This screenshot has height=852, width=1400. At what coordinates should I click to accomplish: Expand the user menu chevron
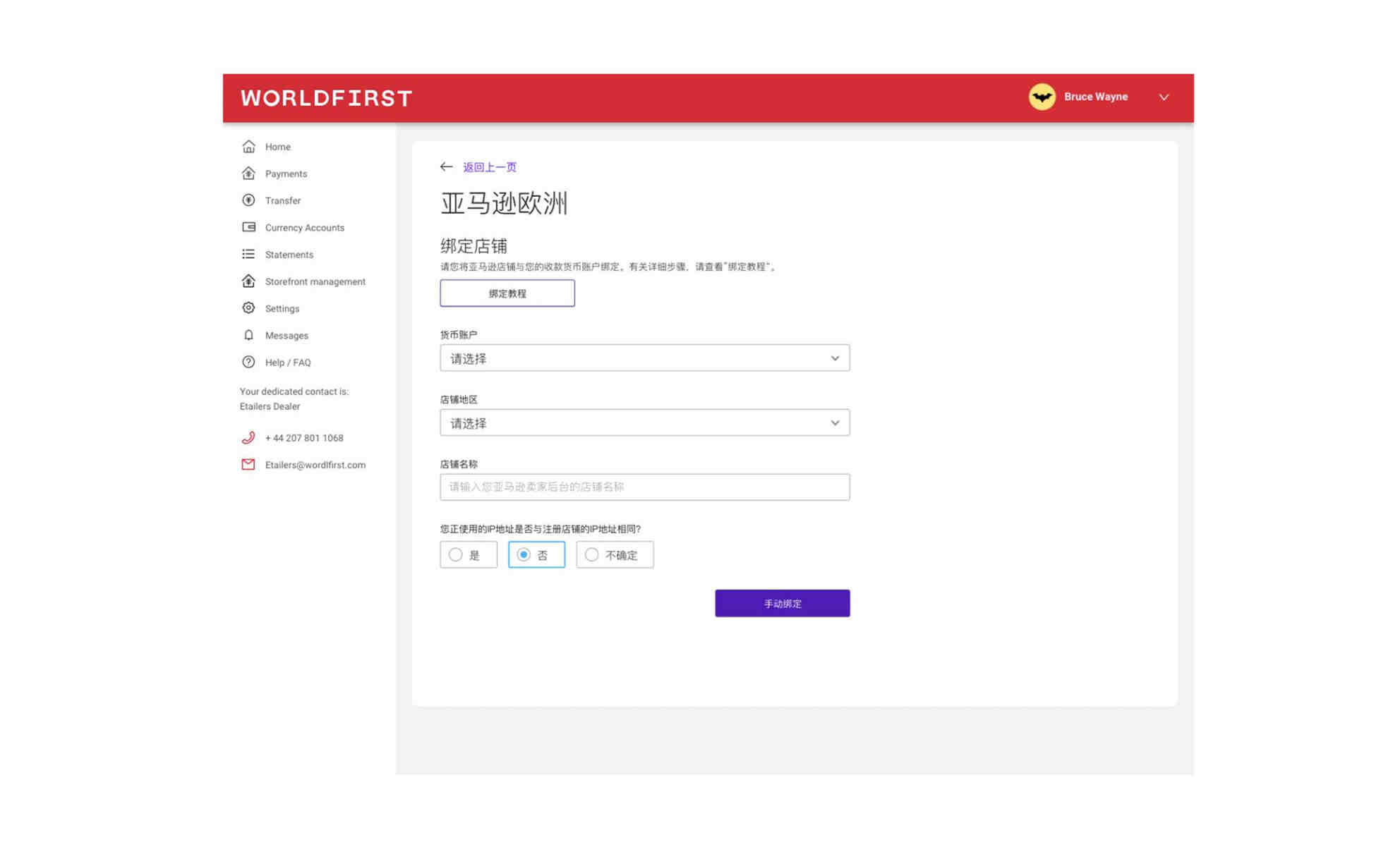(x=1164, y=97)
